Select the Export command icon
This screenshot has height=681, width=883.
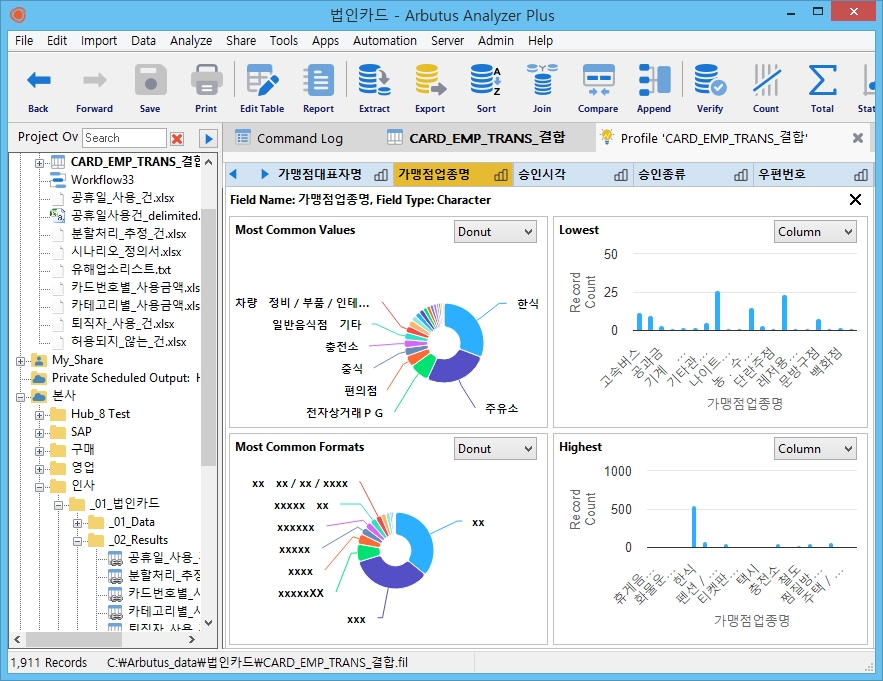[430, 88]
